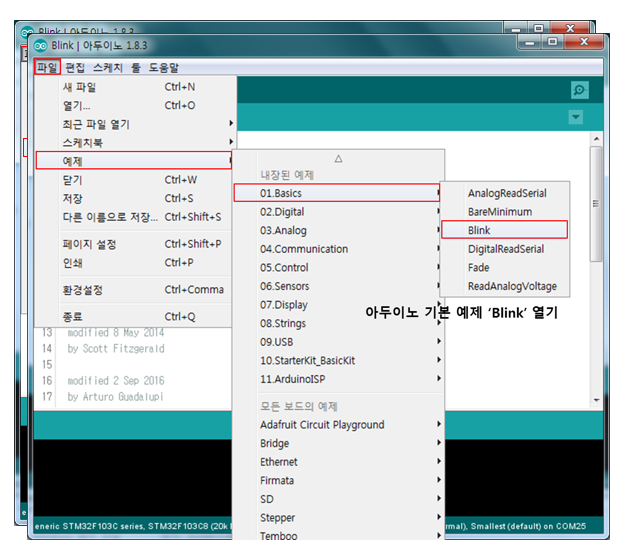Open the BareMinimum example
Viewport: 624px width, 546px height.
coord(505,212)
